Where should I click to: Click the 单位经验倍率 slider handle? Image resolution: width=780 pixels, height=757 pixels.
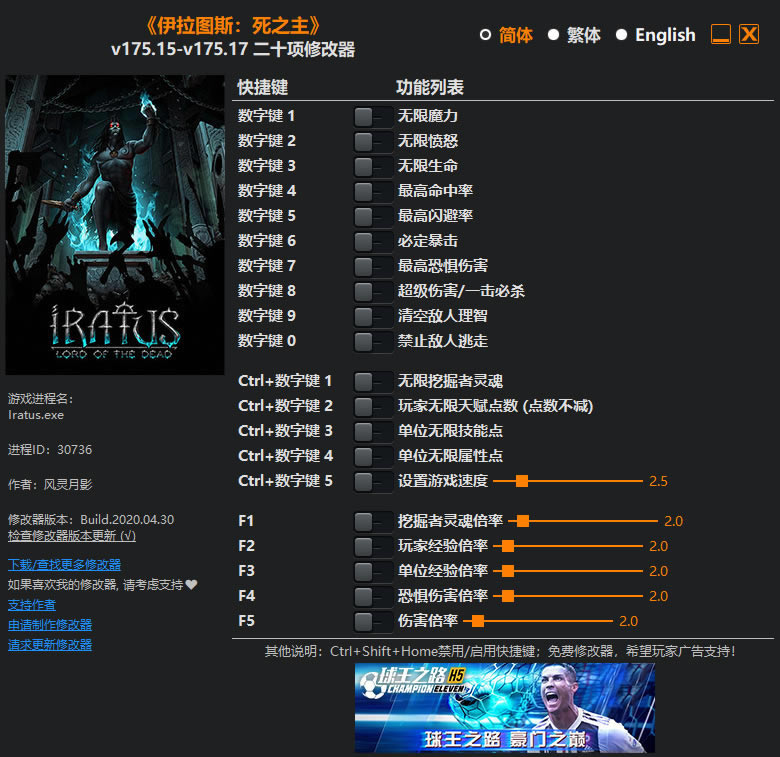click(508, 571)
